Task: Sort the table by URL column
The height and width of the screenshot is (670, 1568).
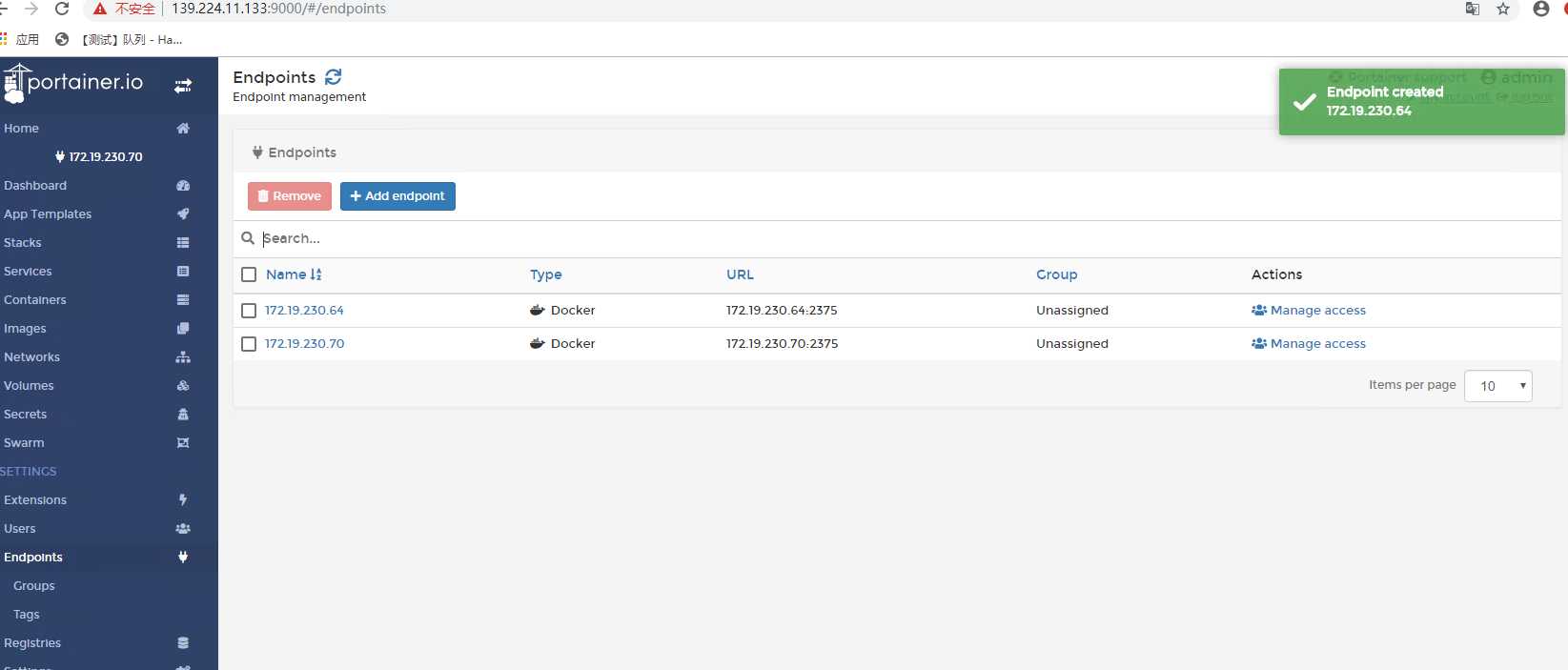Action: point(740,274)
